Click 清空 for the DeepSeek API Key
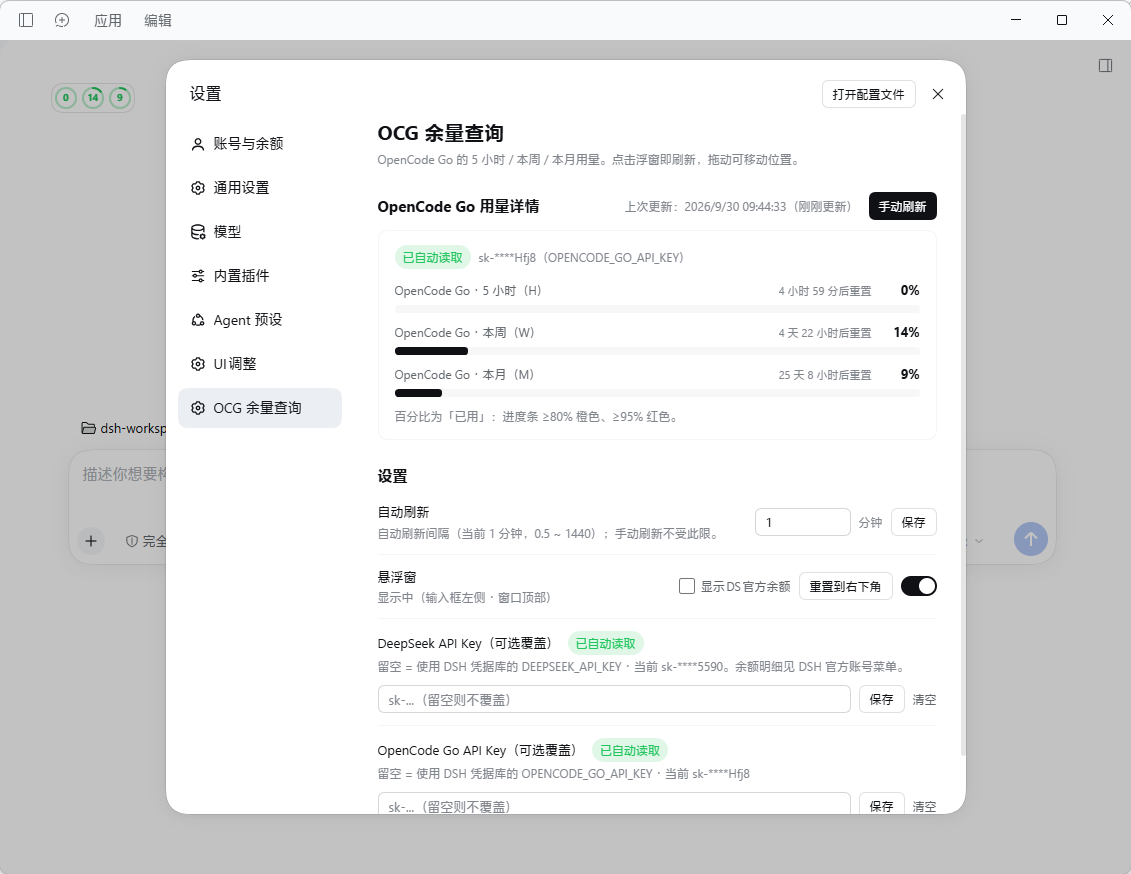 (924, 699)
